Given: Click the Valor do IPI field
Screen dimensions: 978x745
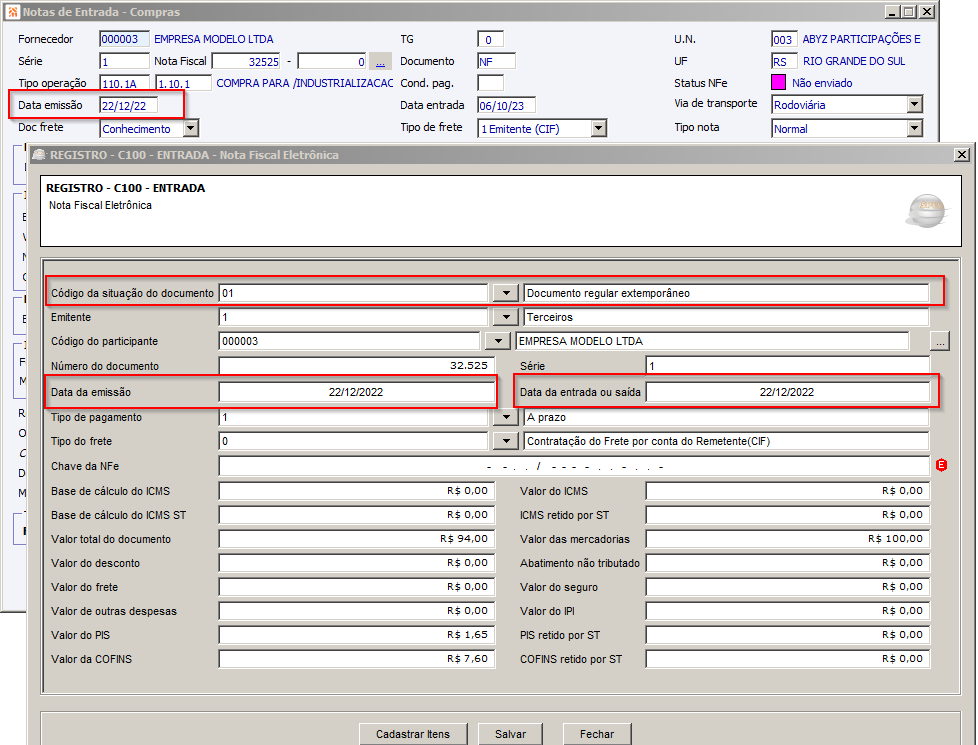Looking at the screenshot, I should click(x=788, y=611).
